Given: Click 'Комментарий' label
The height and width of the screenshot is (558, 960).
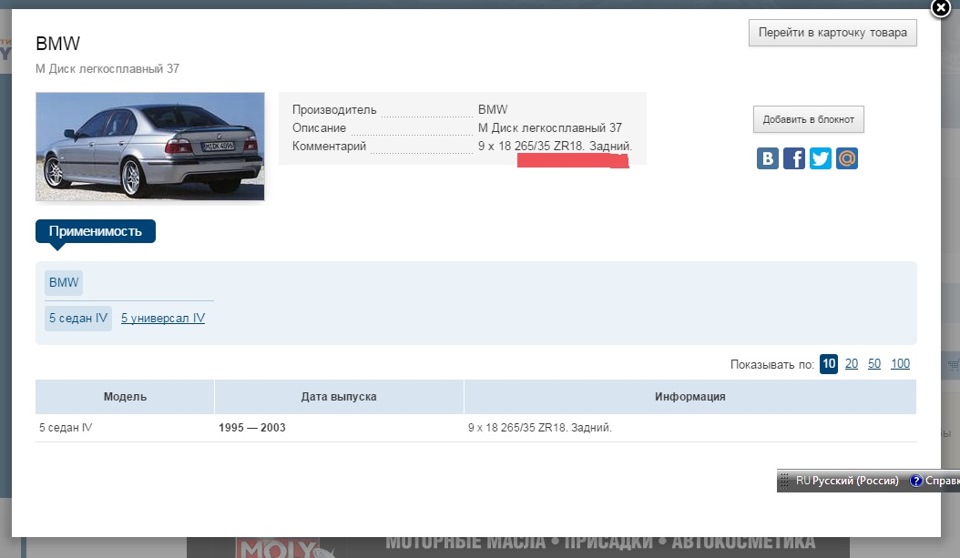Looking at the screenshot, I should tap(329, 146).
